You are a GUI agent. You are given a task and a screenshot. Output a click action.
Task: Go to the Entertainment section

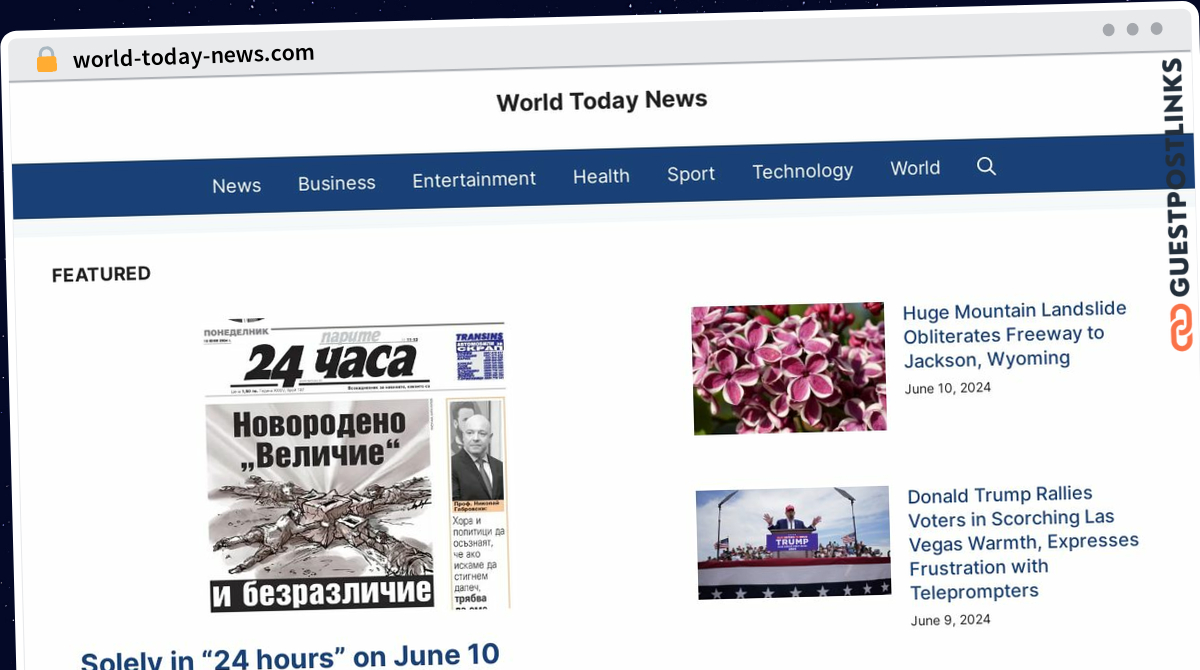(x=474, y=179)
